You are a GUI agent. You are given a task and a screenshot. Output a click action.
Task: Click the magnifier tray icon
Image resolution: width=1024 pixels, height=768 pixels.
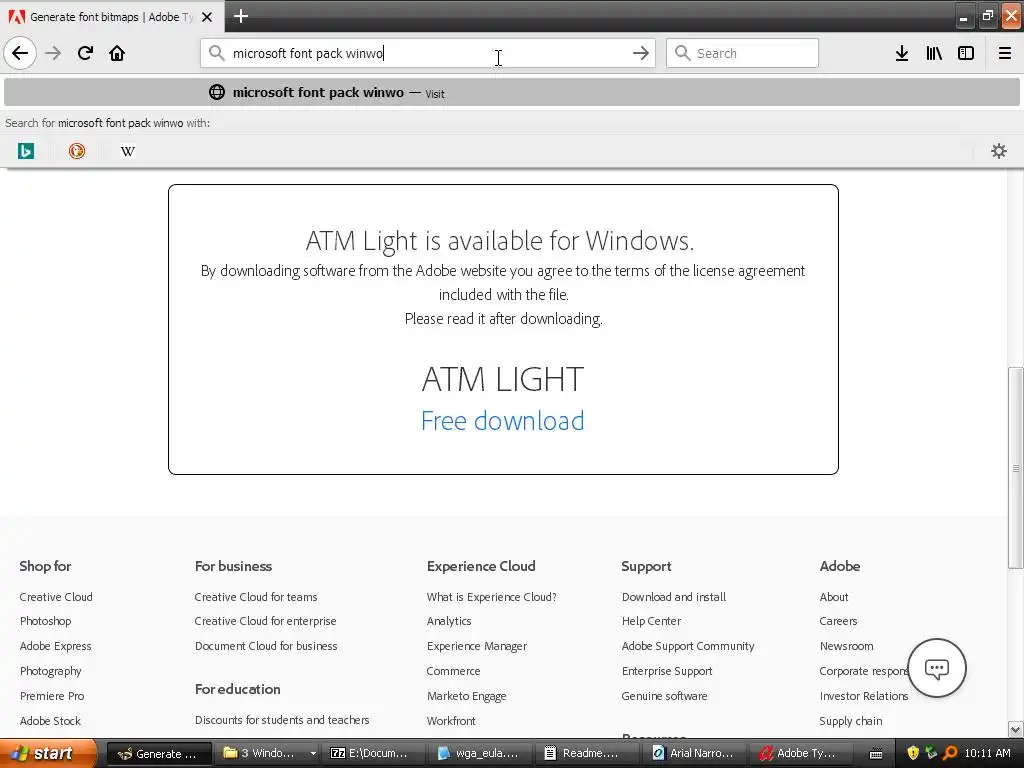(950, 753)
